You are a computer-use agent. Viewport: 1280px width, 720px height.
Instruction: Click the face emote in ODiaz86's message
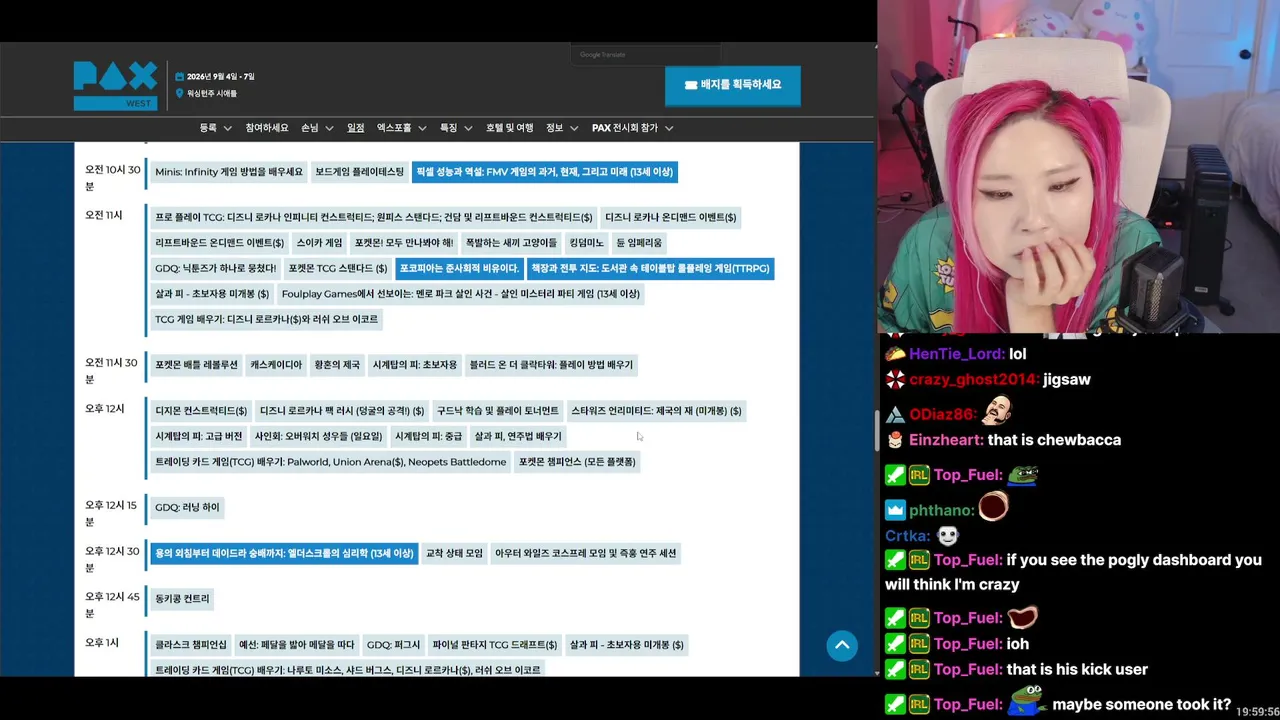pyautogui.click(x=997, y=410)
